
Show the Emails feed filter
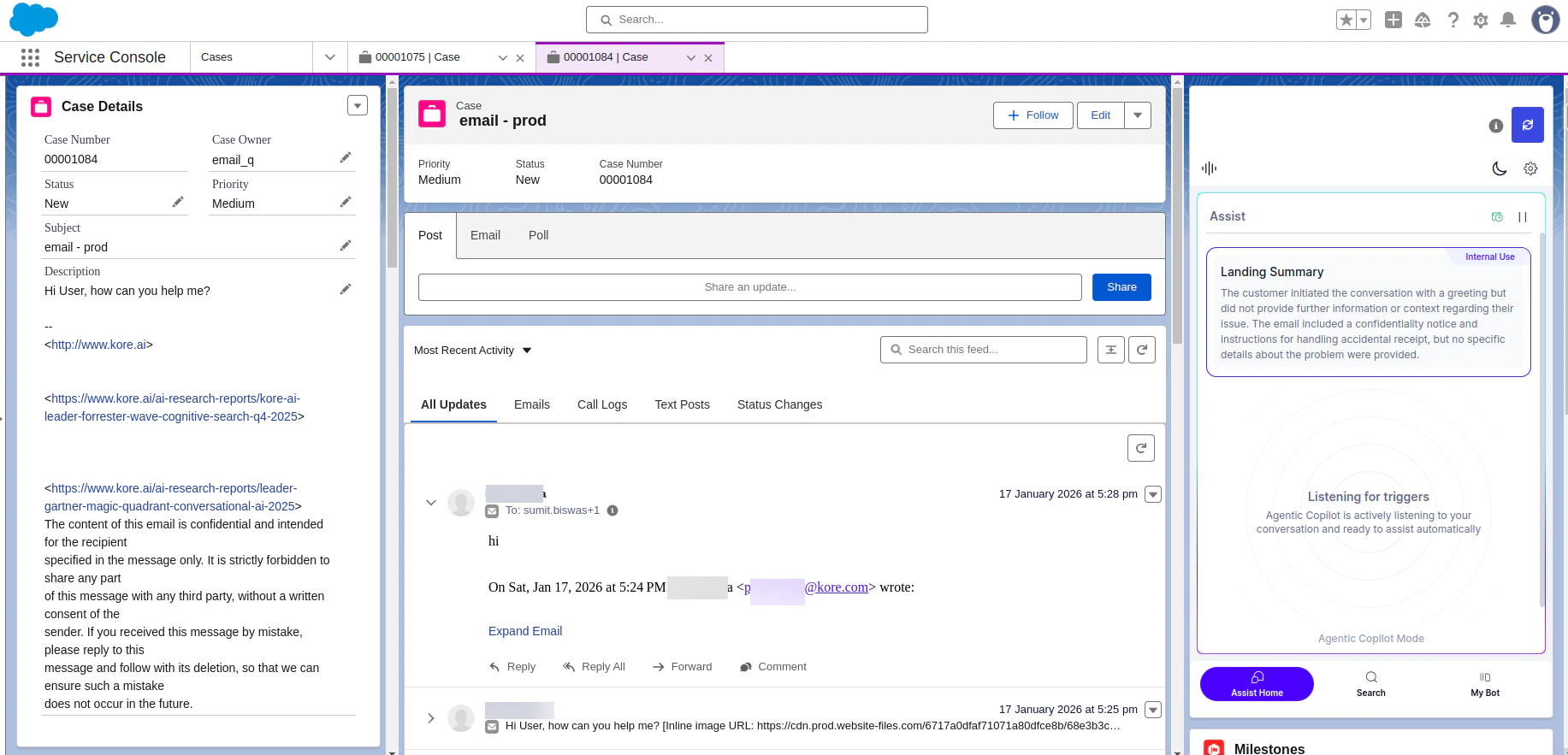click(532, 404)
